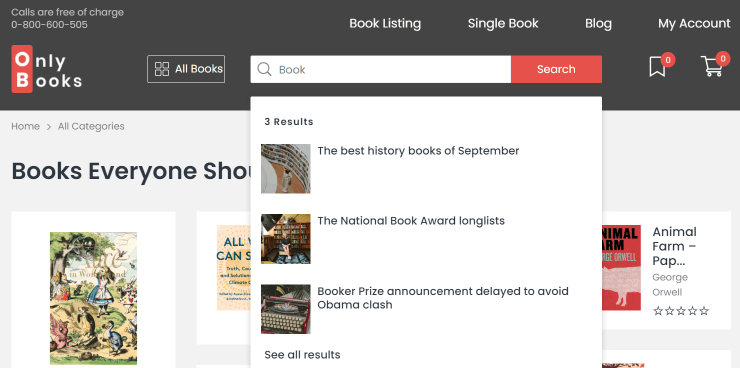Click the typewriter thumbnail for Booker Prize
The height and width of the screenshot is (368, 740).
point(286,309)
